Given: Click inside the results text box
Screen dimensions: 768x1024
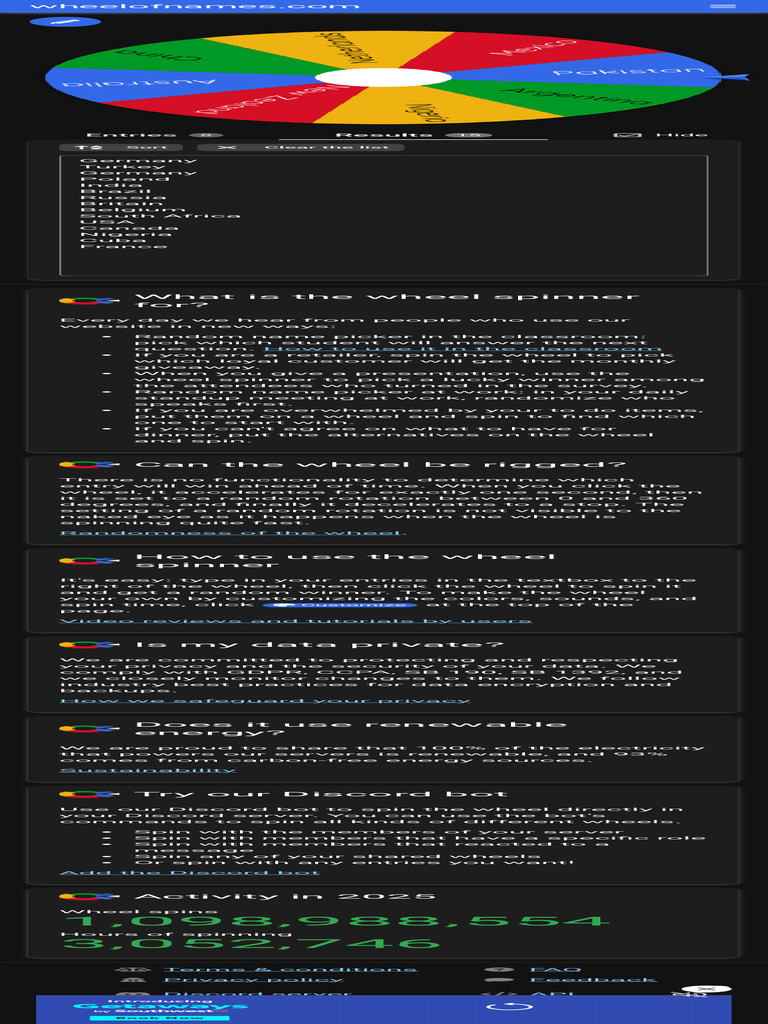Looking at the screenshot, I should click(383, 216).
